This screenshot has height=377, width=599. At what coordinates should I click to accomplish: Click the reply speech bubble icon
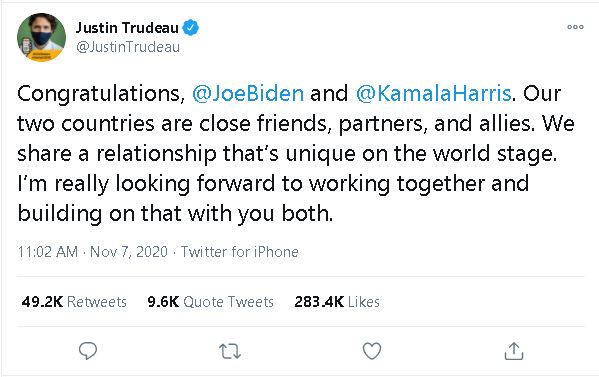point(87,351)
